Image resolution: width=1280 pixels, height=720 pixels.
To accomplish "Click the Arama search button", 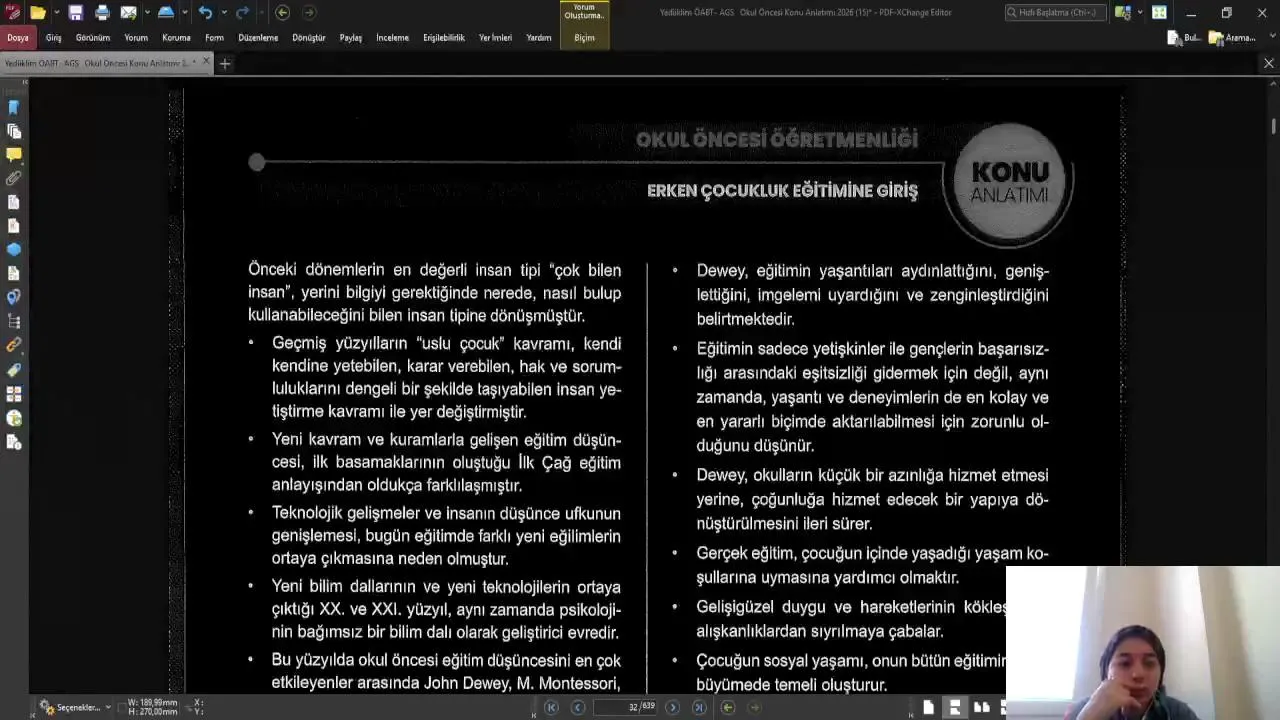I will [1232, 38].
